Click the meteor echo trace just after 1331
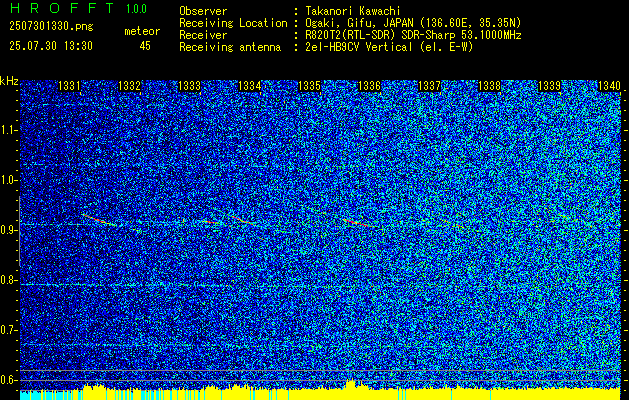This screenshot has width=629, height=400. point(98,220)
